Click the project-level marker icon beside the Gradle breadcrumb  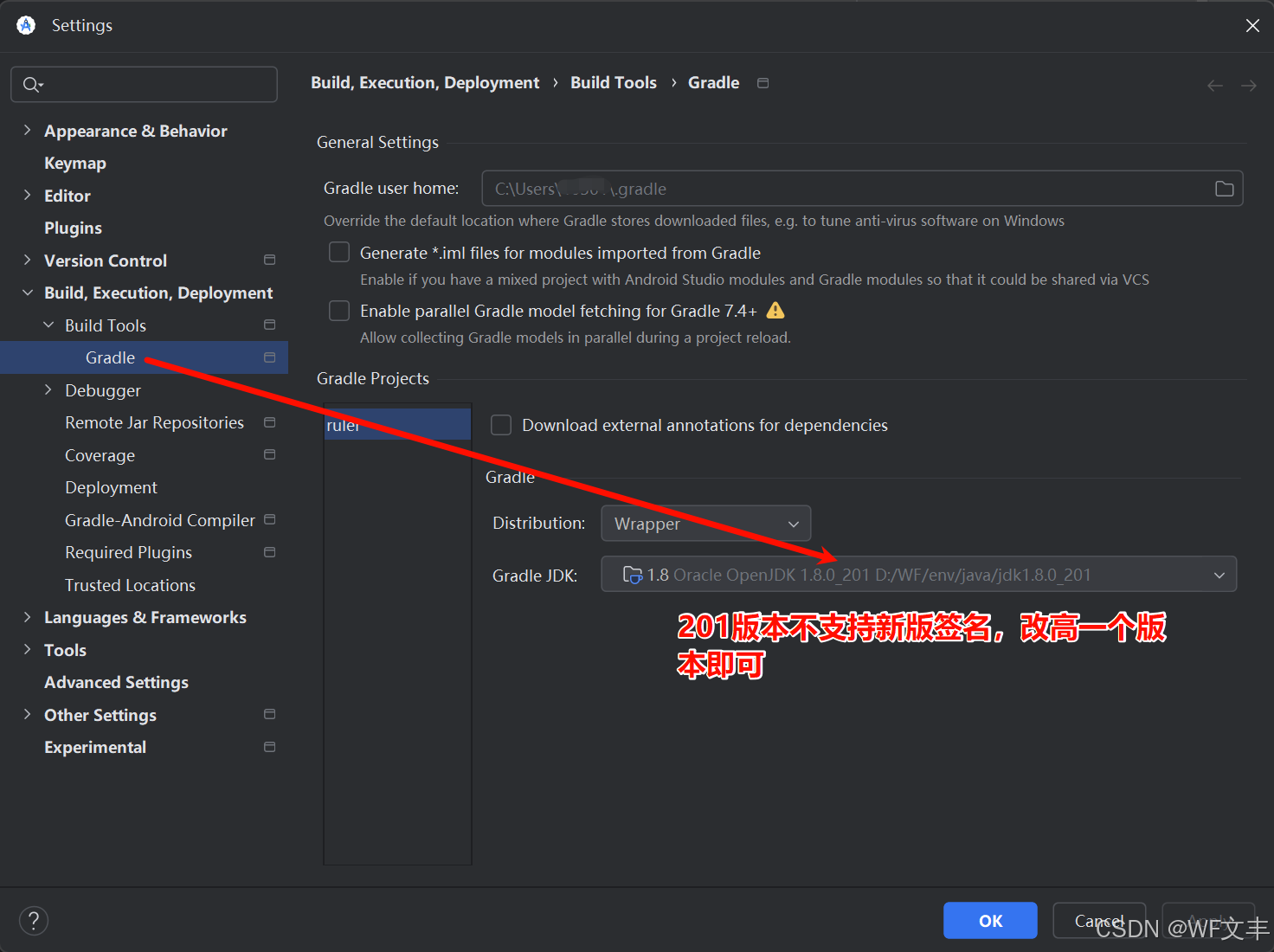click(x=762, y=83)
